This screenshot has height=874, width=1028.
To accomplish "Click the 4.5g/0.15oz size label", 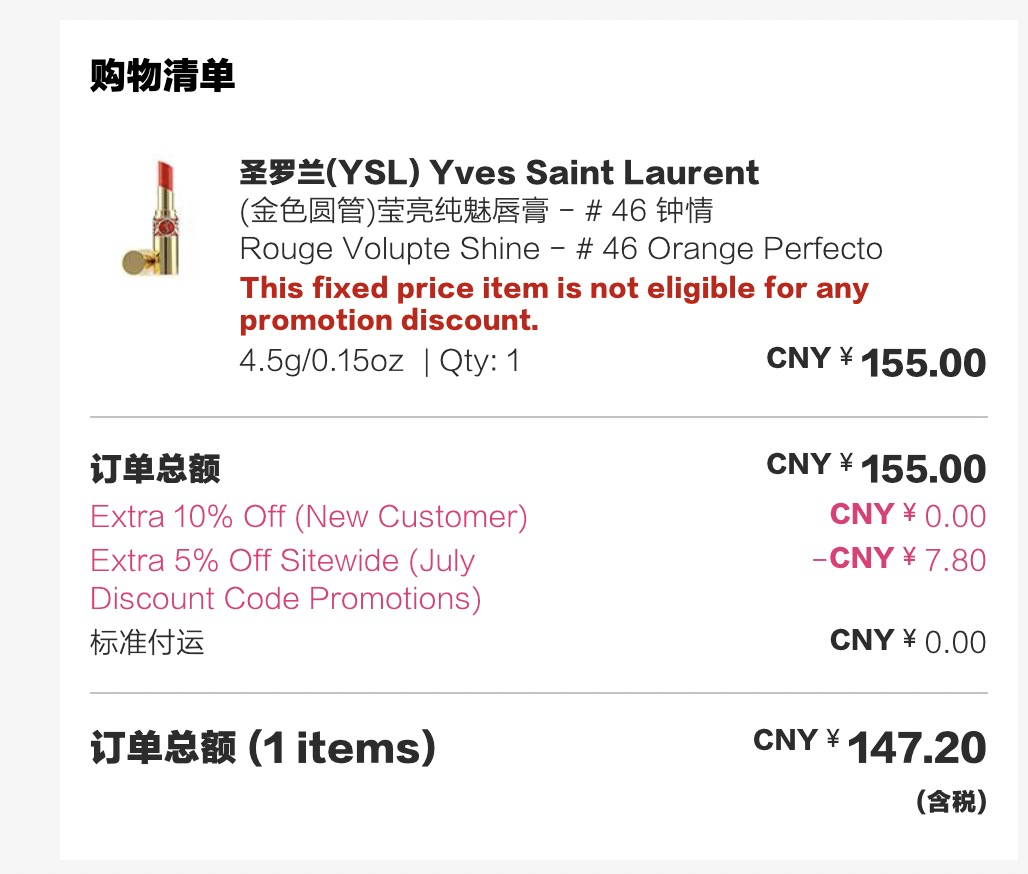I will click(321, 361).
